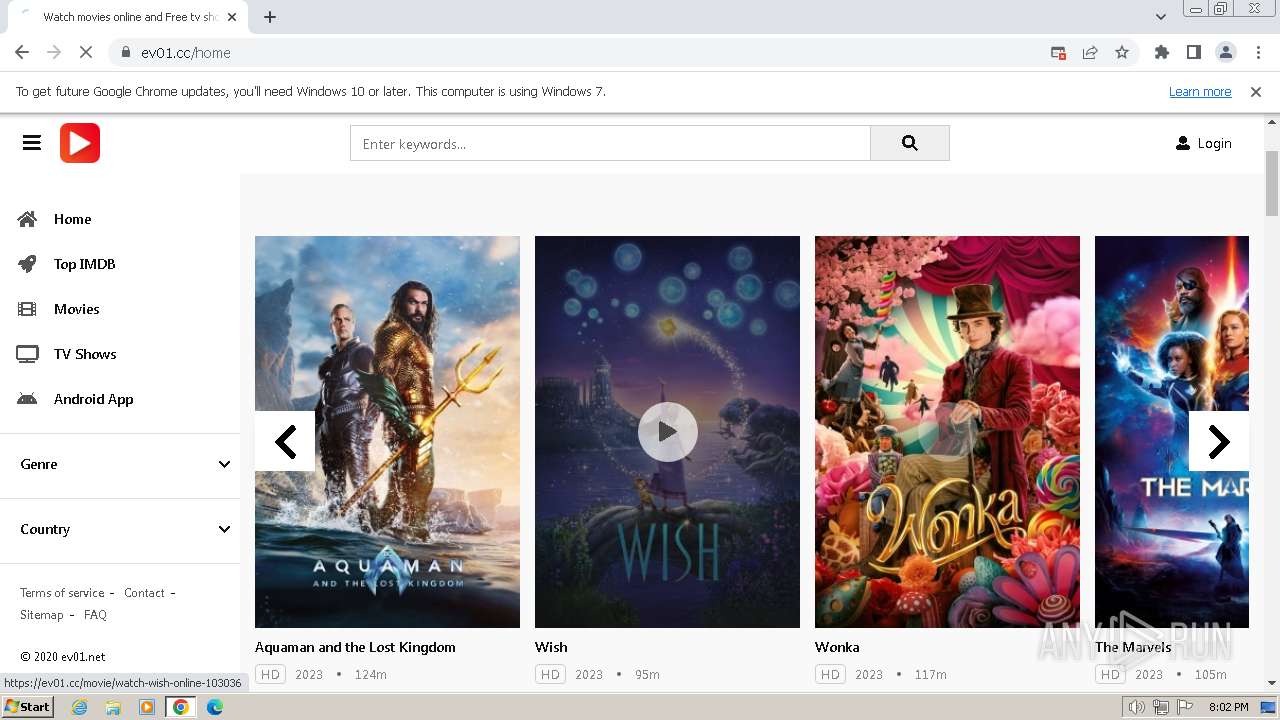Screen dimensions: 1280x720
Task: Click the Wonka title text
Action: [x=837, y=647]
